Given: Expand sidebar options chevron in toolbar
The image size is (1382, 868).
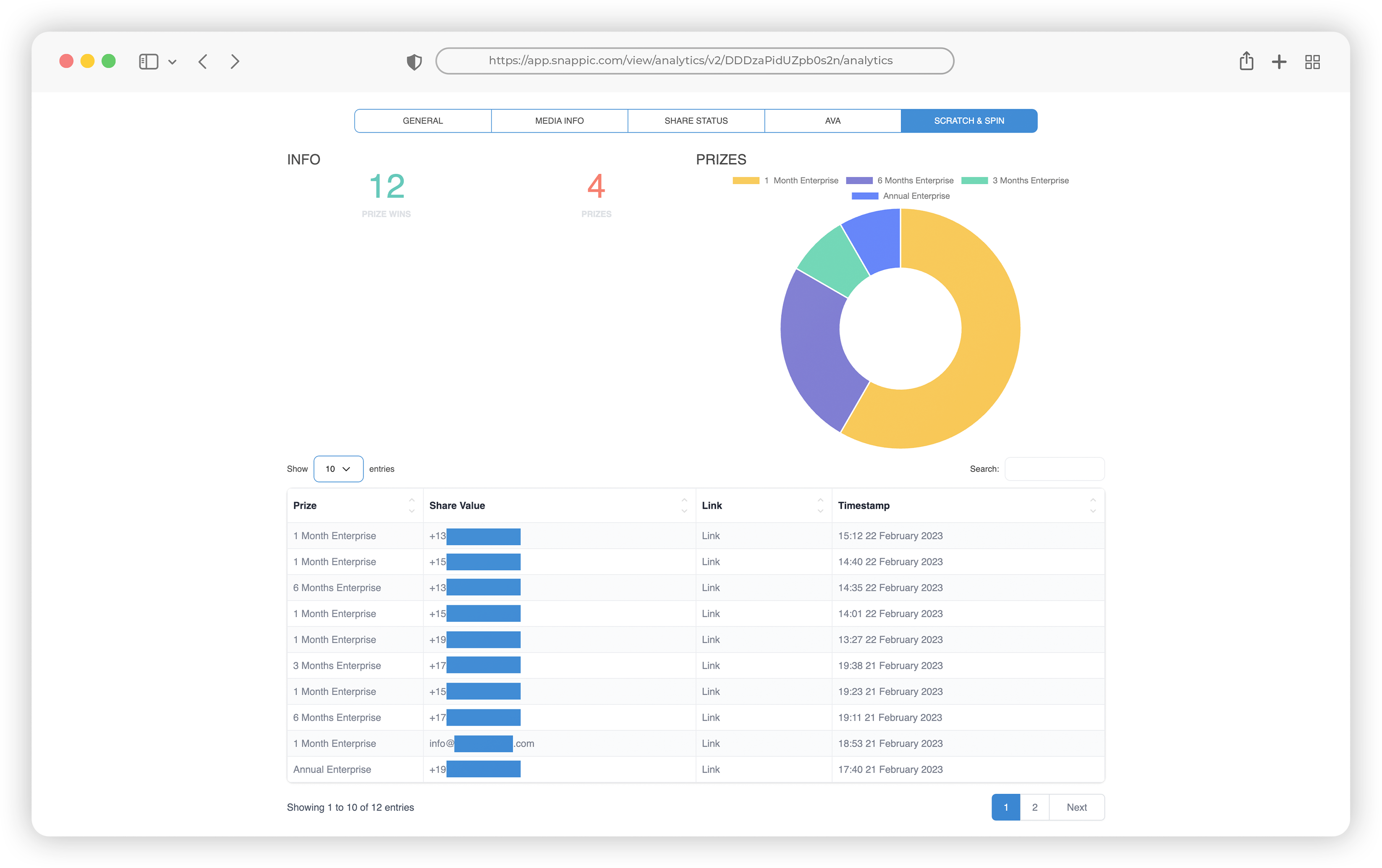Looking at the screenshot, I should tap(172, 62).
